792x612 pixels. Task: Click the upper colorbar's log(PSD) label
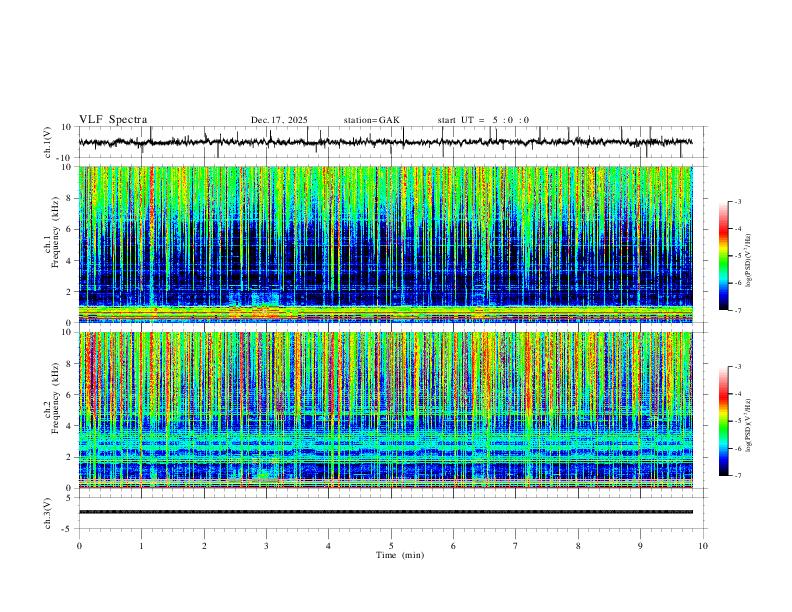coord(749,261)
